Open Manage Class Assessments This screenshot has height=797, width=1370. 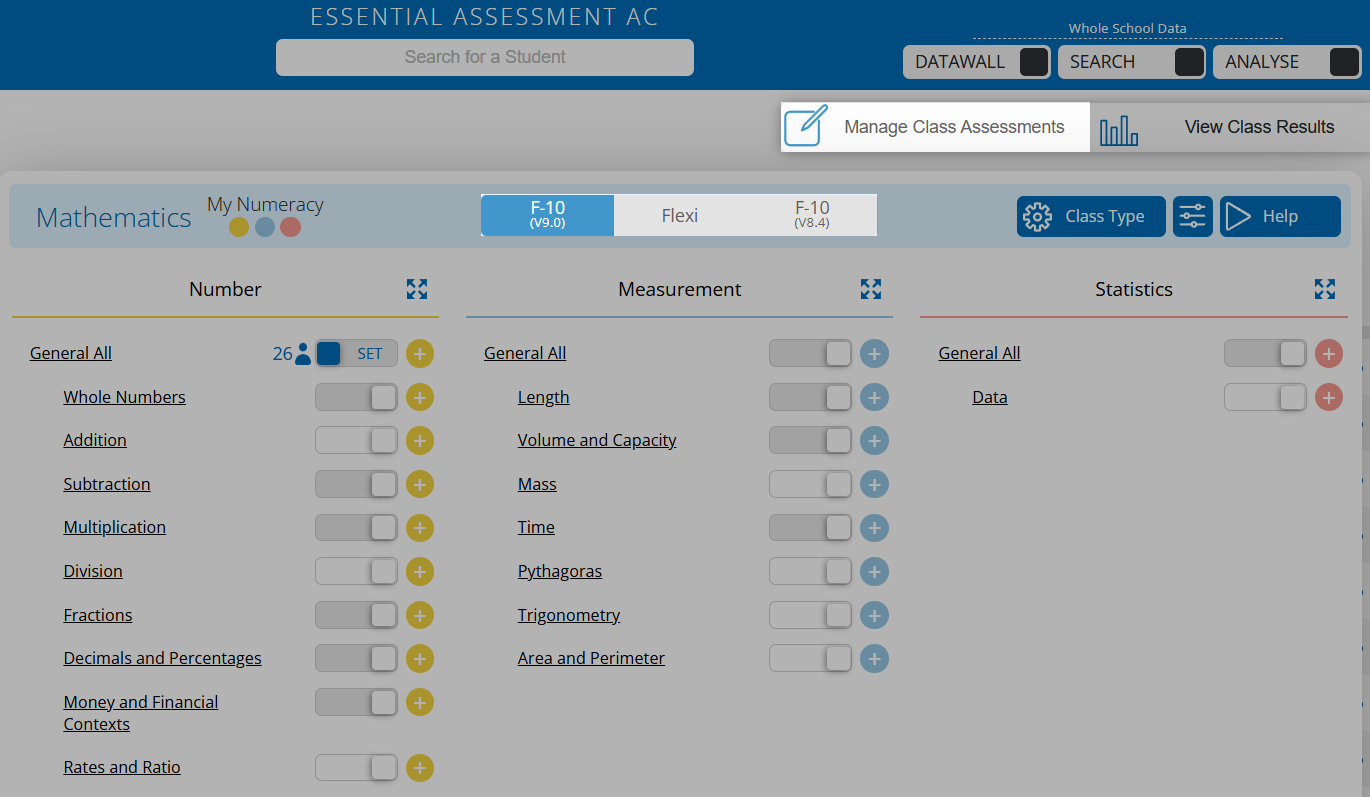(x=935, y=127)
